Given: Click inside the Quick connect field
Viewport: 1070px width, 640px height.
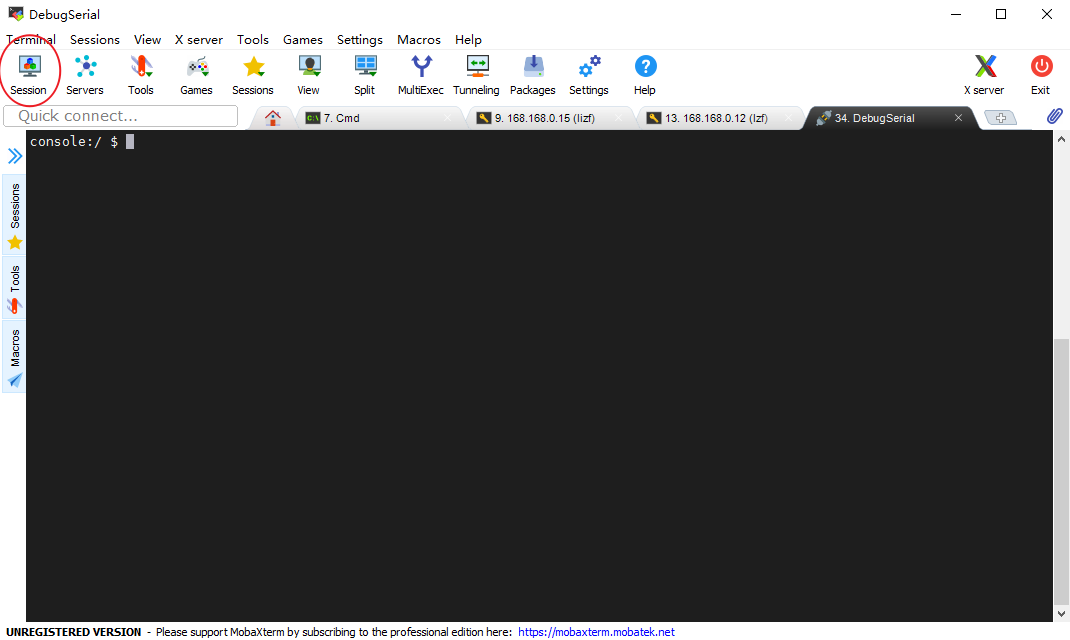Looking at the screenshot, I should [x=120, y=115].
